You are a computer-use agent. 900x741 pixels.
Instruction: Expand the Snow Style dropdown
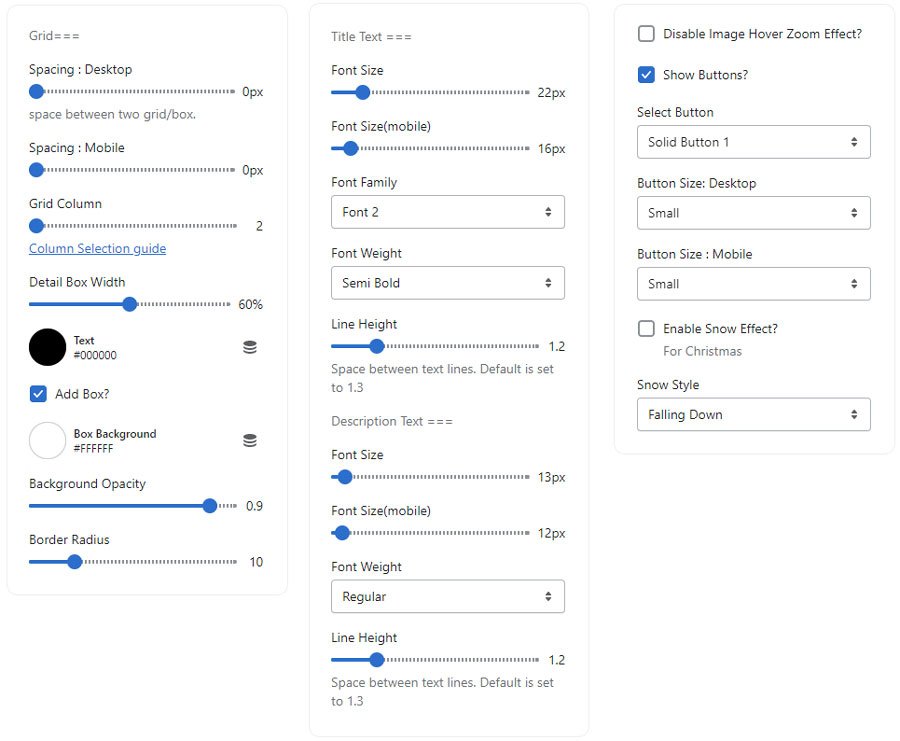(753, 415)
